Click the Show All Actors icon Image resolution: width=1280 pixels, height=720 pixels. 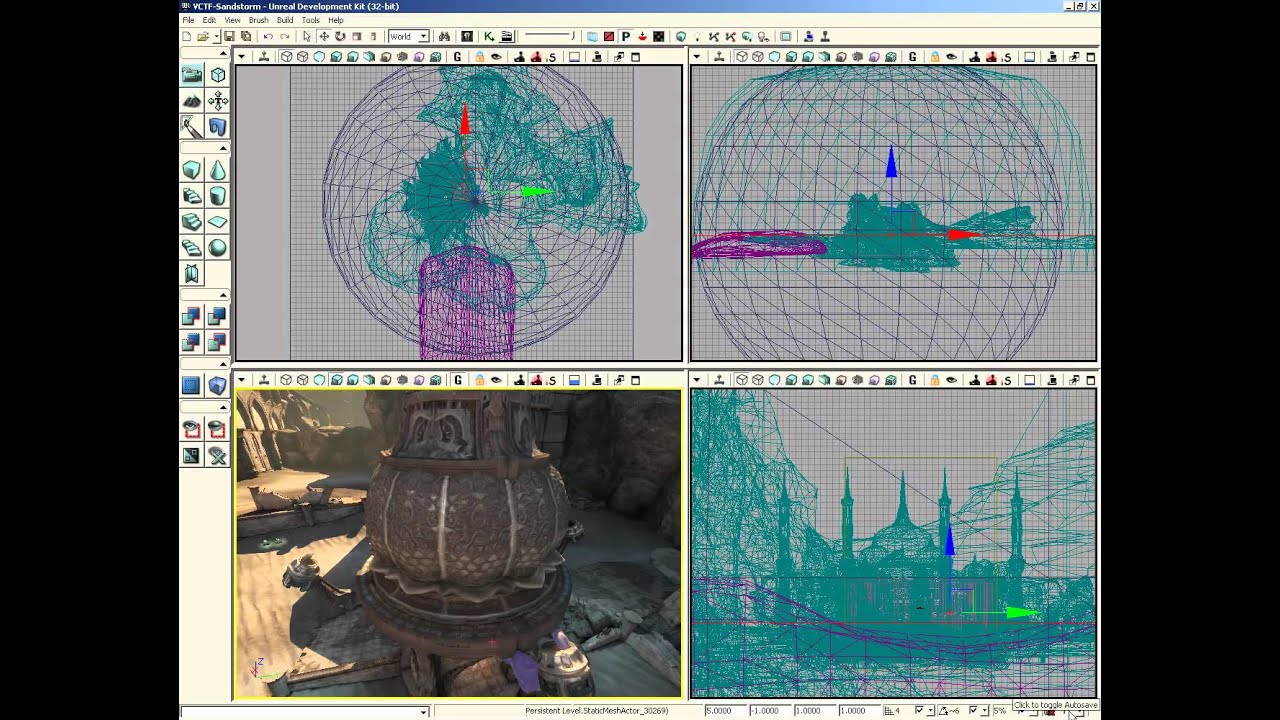click(217, 456)
